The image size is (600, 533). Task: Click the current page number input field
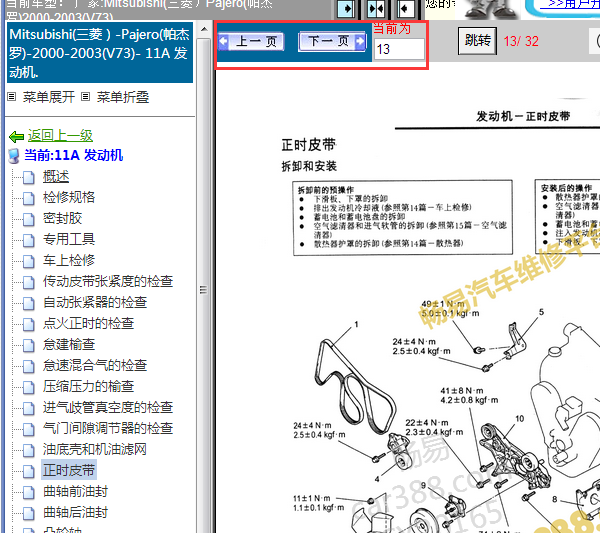pyautogui.click(x=399, y=49)
